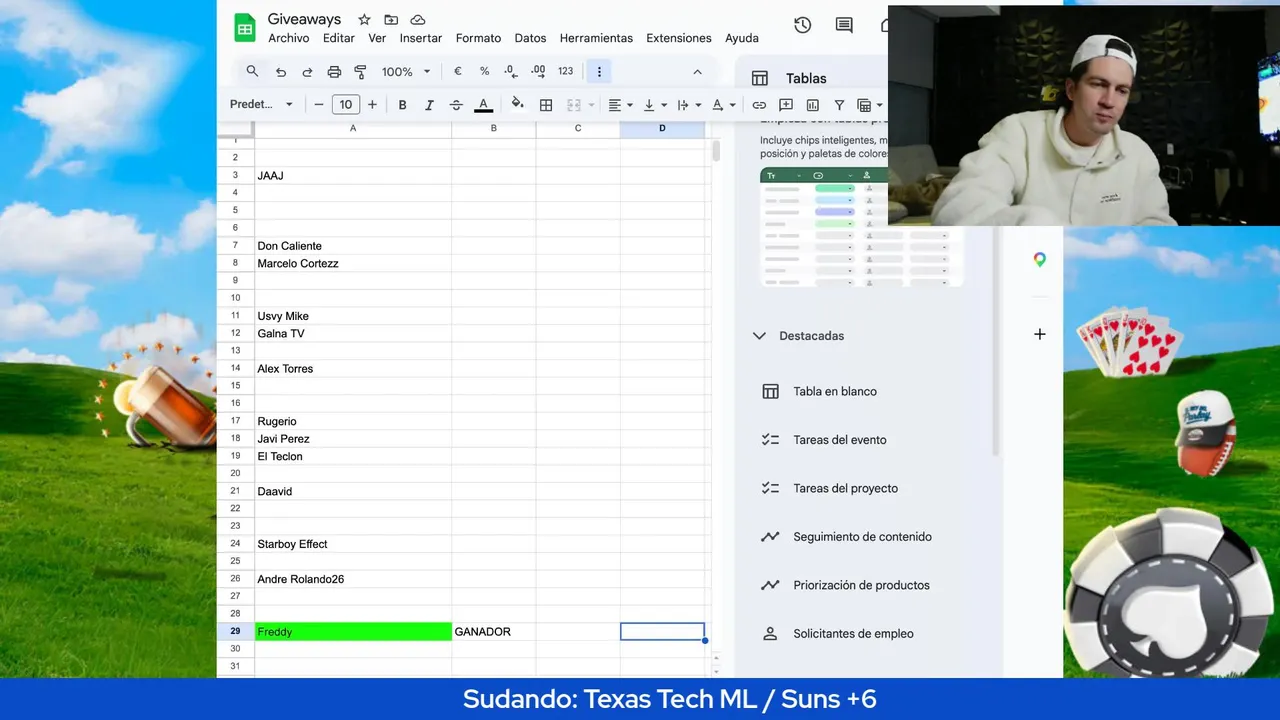Increase decimal places

coord(538,72)
